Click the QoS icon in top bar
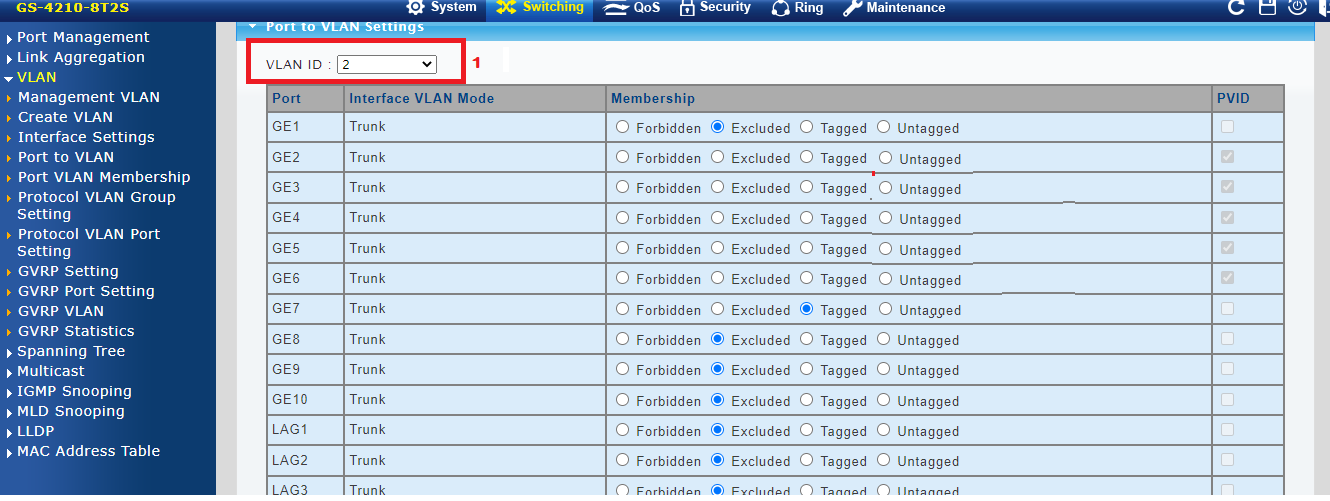 coord(618,8)
